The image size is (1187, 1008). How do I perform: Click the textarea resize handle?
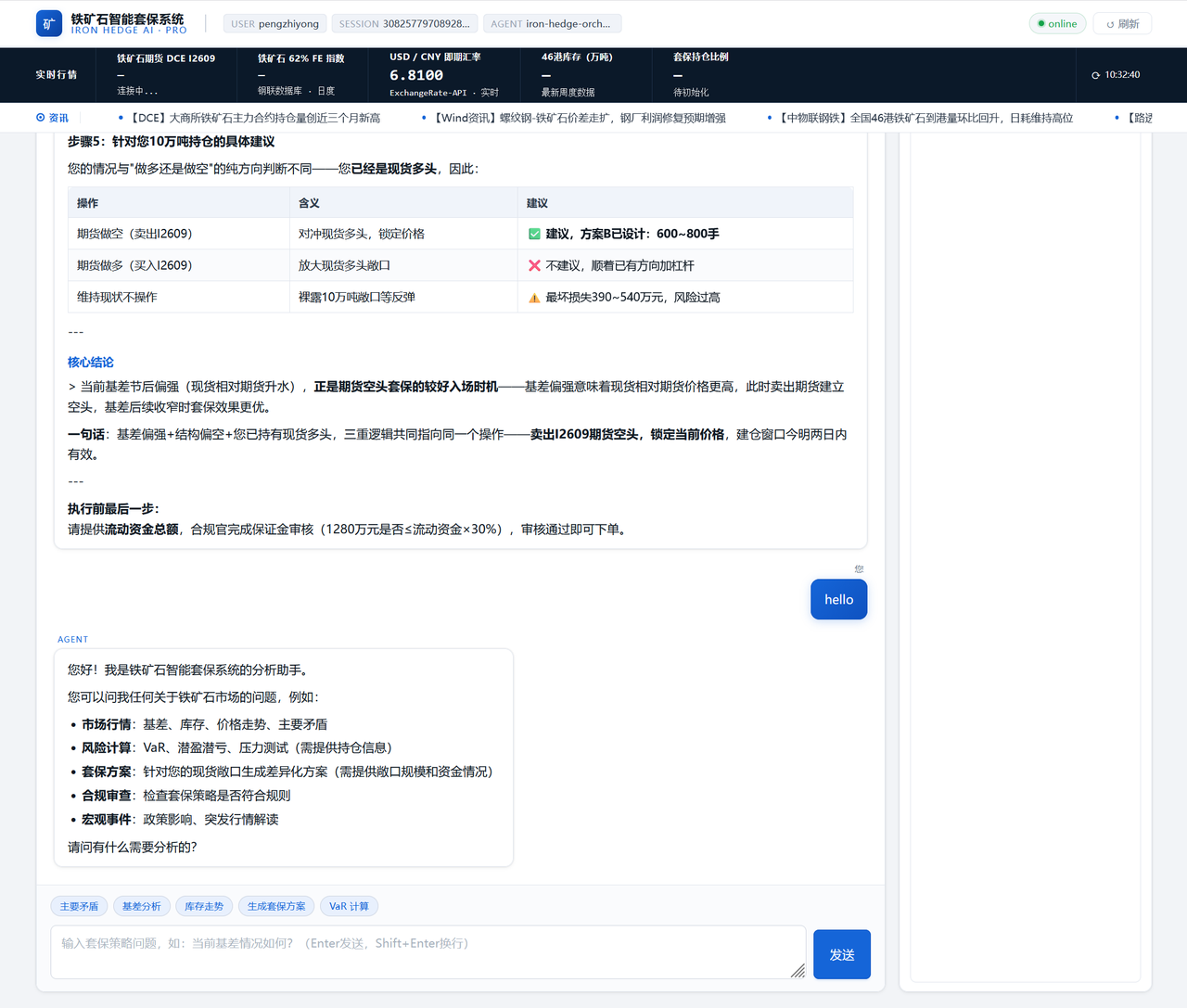(x=798, y=970)
